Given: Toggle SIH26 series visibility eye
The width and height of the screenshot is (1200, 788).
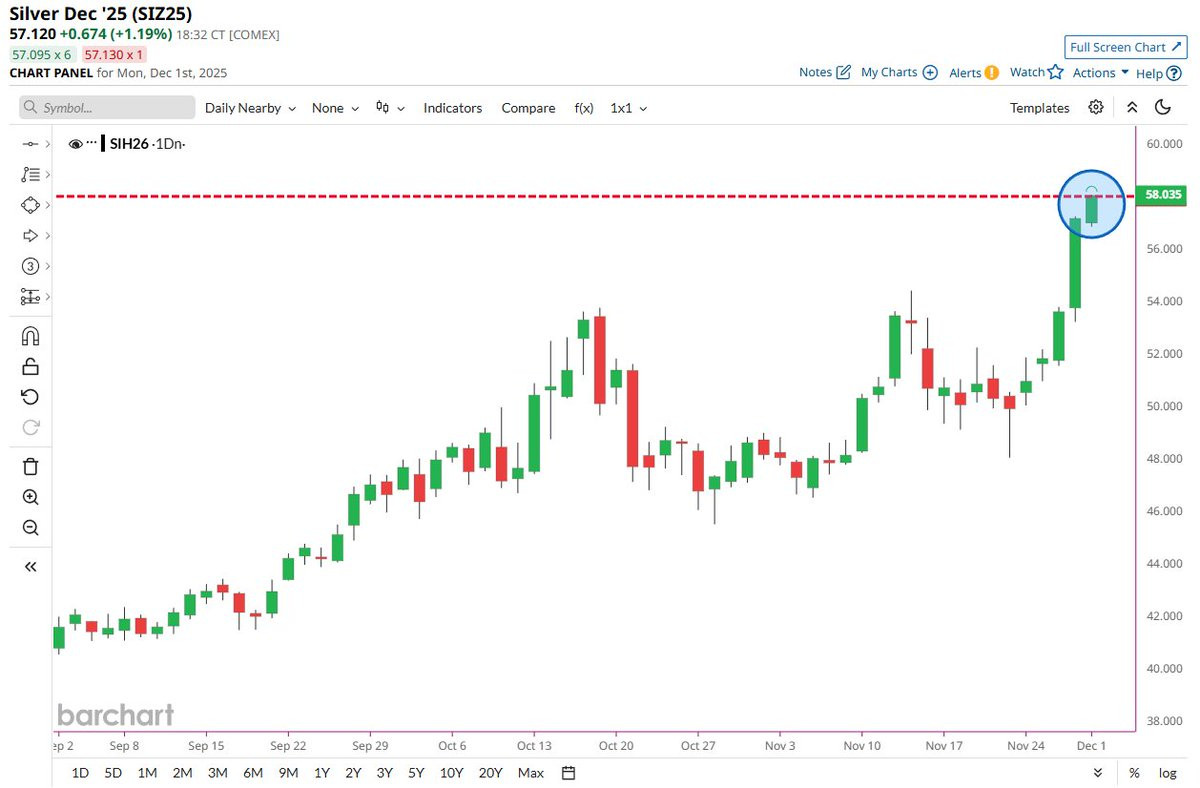Looking at the screenshot, I should (x=75, y=144).
